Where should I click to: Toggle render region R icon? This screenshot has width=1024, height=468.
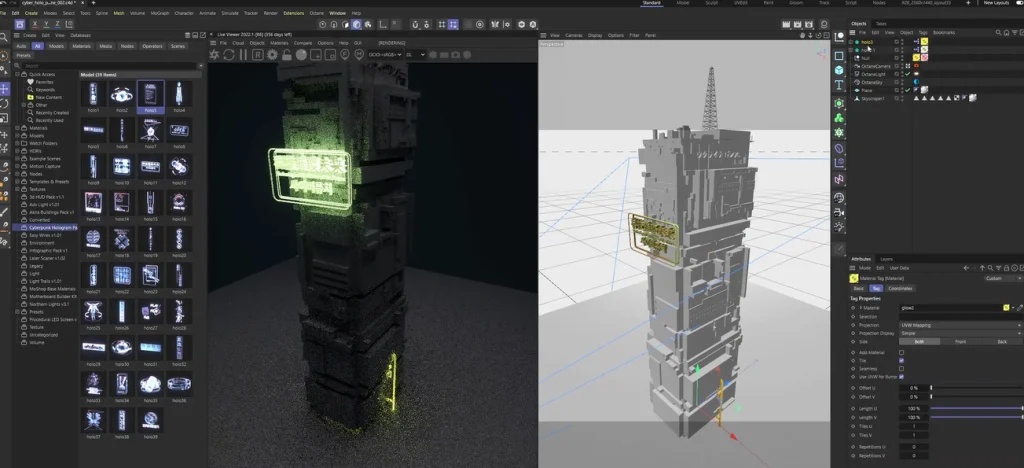[258, 55]
